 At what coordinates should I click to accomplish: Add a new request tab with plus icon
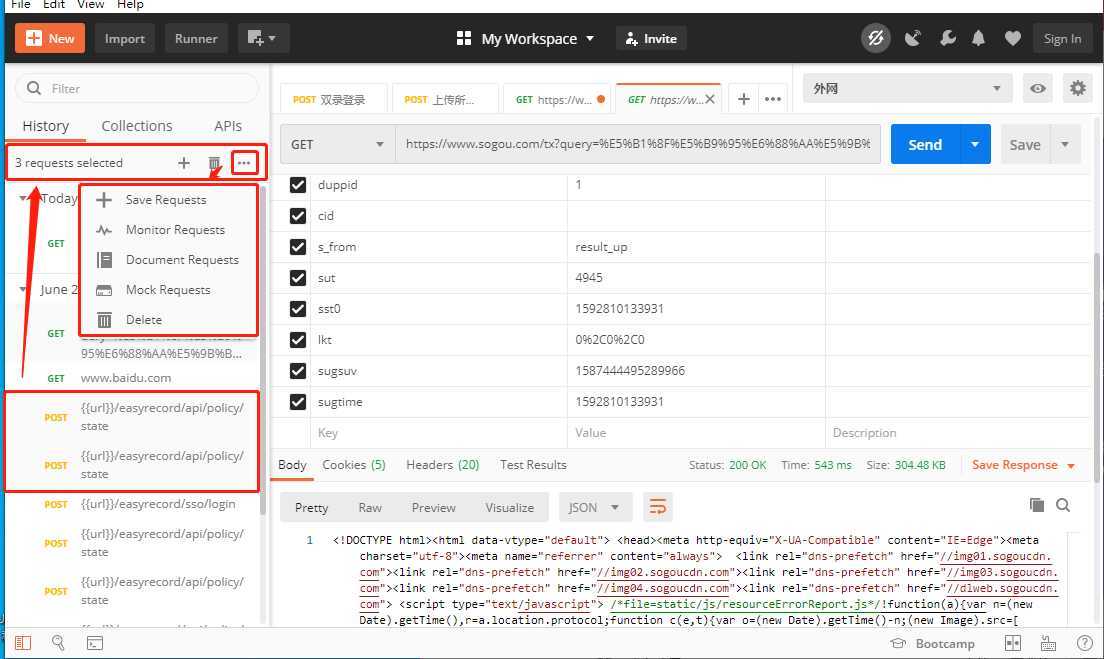(x=744, y=99)
